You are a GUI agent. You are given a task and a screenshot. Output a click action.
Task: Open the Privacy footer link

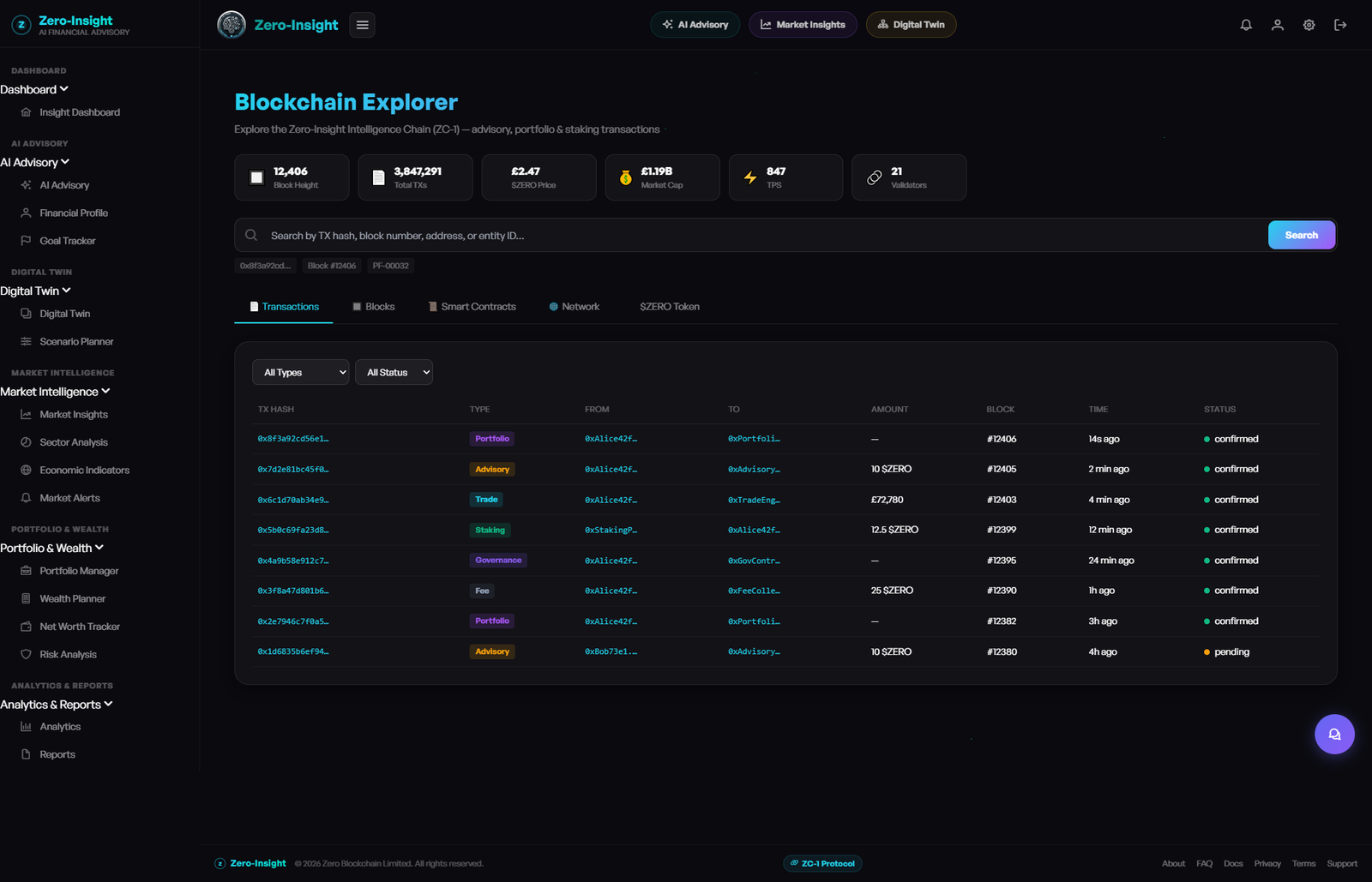click(x=1267, y=864)
